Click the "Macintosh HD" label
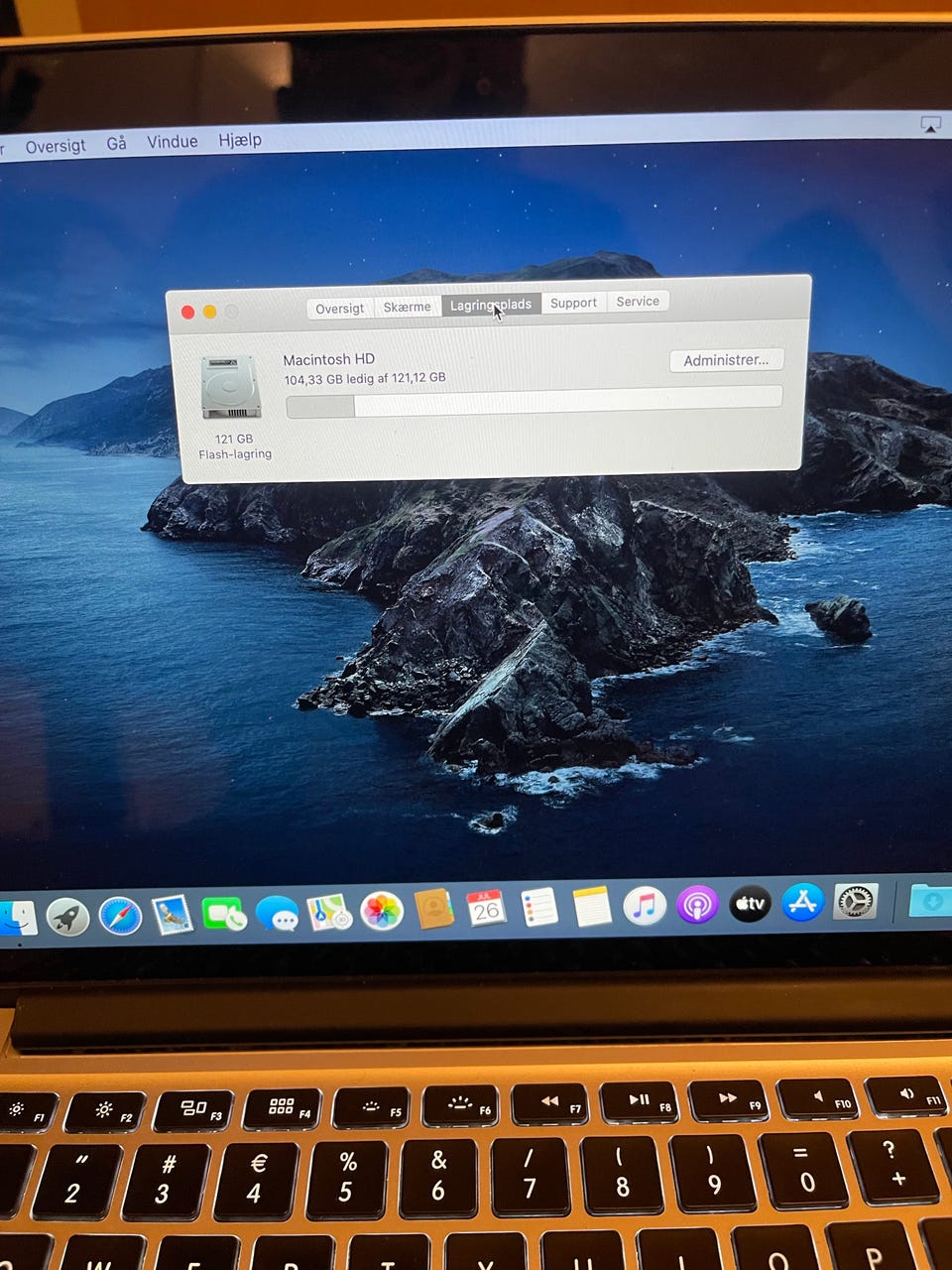The height and width of the screenshot is (1270, 952). click(328, 359)
